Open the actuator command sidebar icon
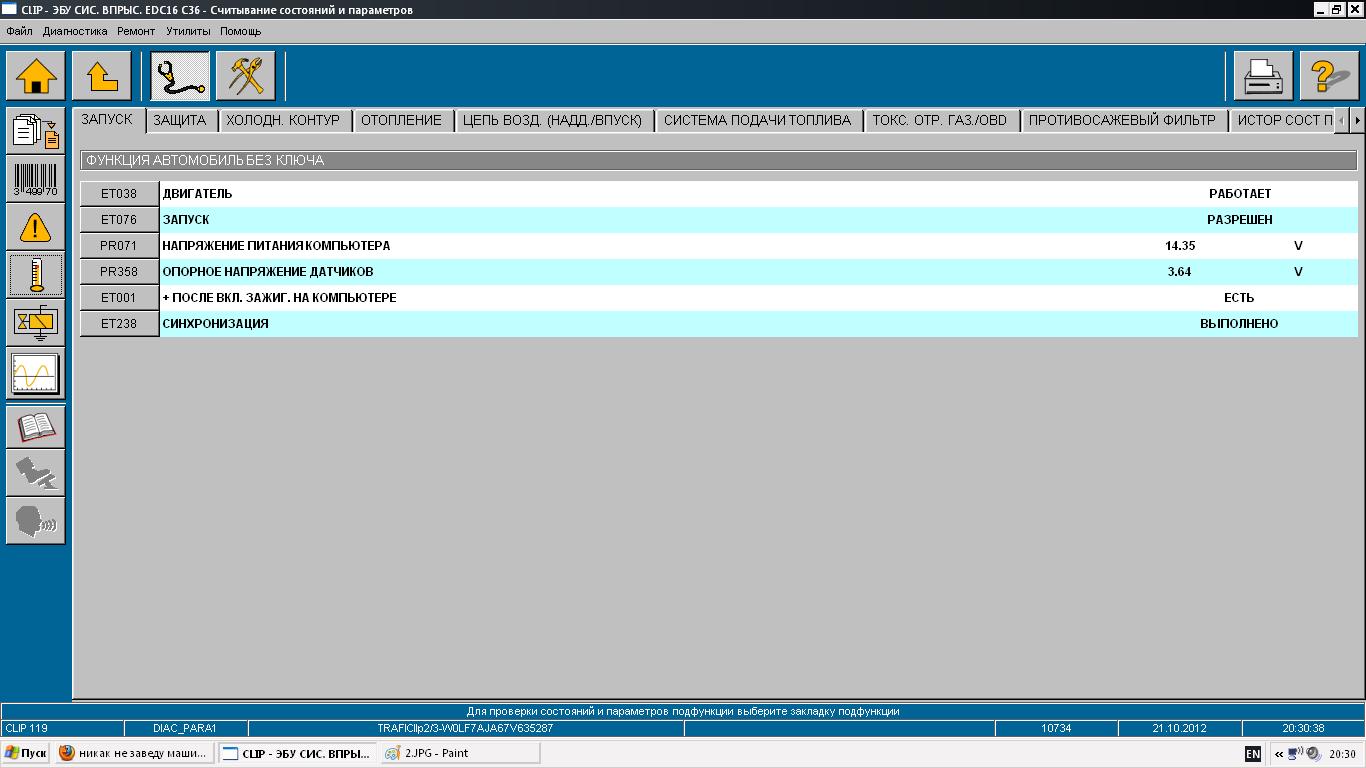The image size is (1366, 768). pyautogui.click(x=36, y=323)
